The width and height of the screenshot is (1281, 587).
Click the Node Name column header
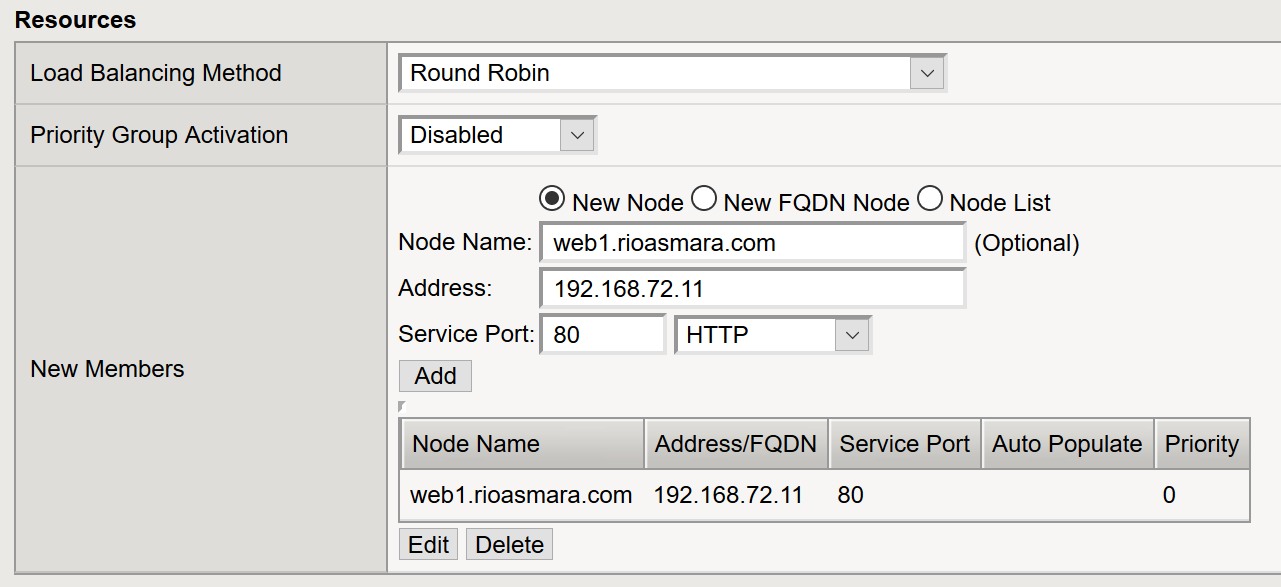(522, 444)
